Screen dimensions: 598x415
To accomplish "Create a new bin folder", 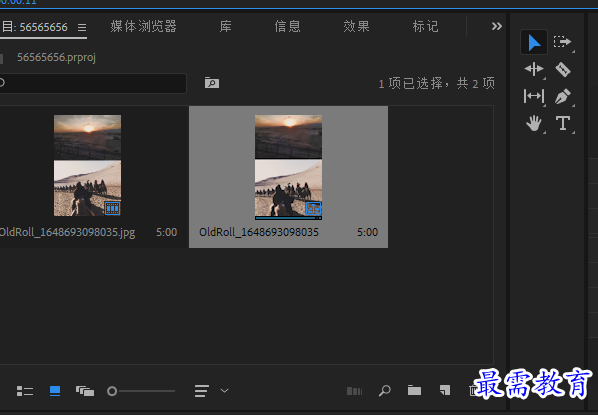I will (414, 391).
